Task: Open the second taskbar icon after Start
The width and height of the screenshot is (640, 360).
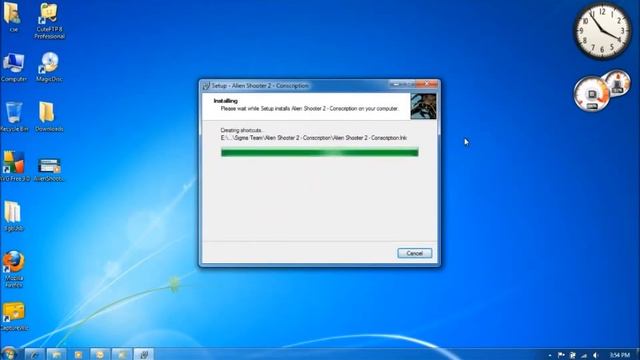Action: pyautogui.click(x=56, y=354)
